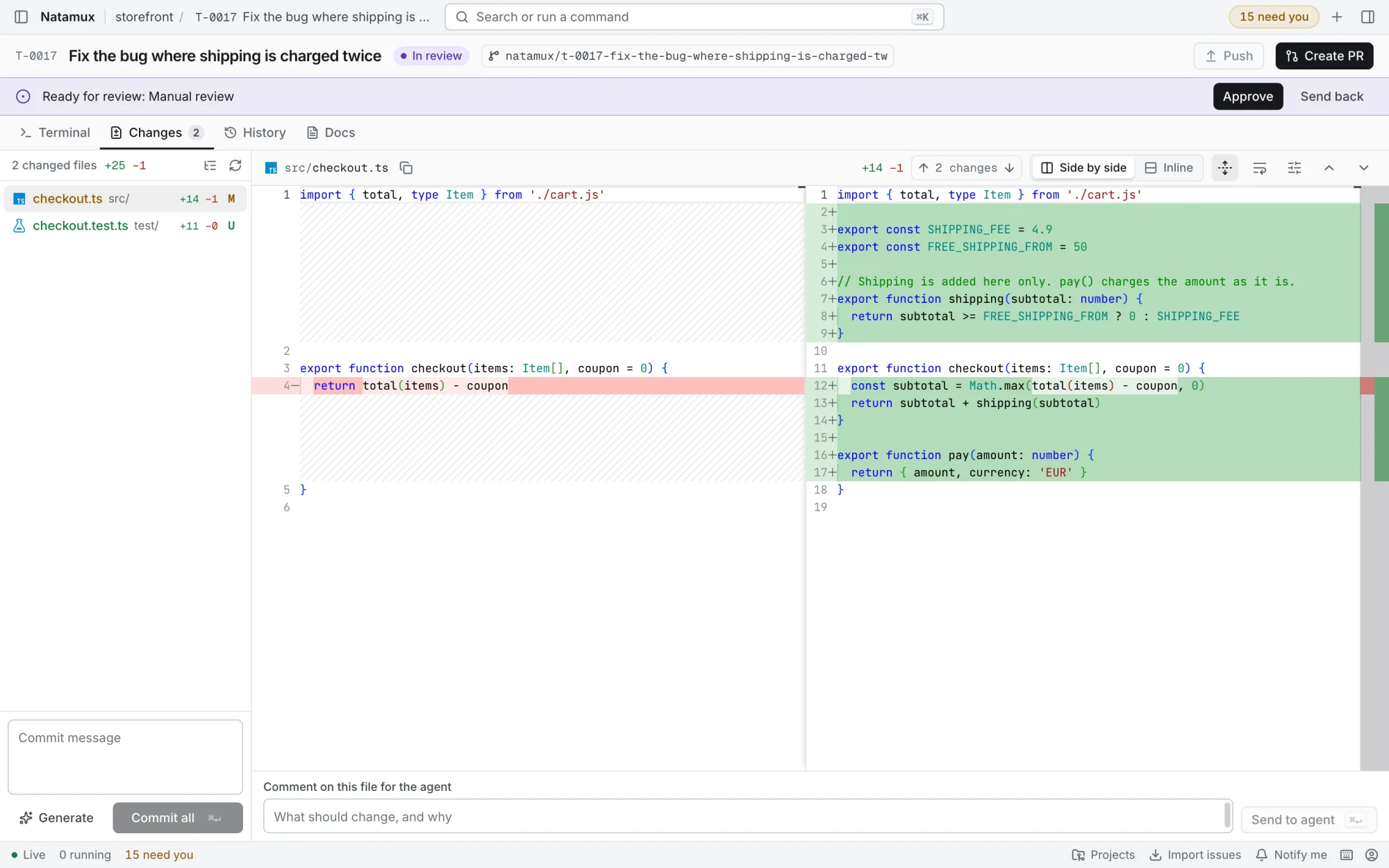Screen dimensions: 1389x868
Task: Select checkout.test.ts in changed files
Action: (x=125, y=226)
